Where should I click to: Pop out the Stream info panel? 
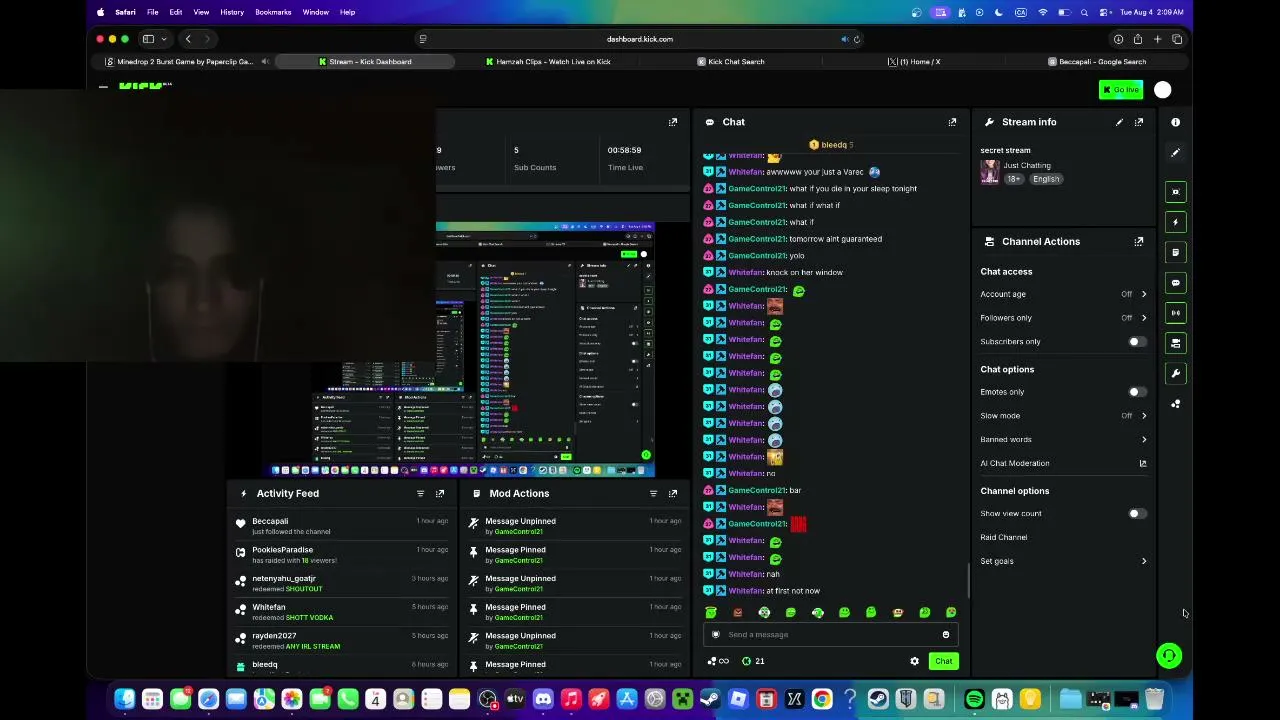pos(1139,122)
